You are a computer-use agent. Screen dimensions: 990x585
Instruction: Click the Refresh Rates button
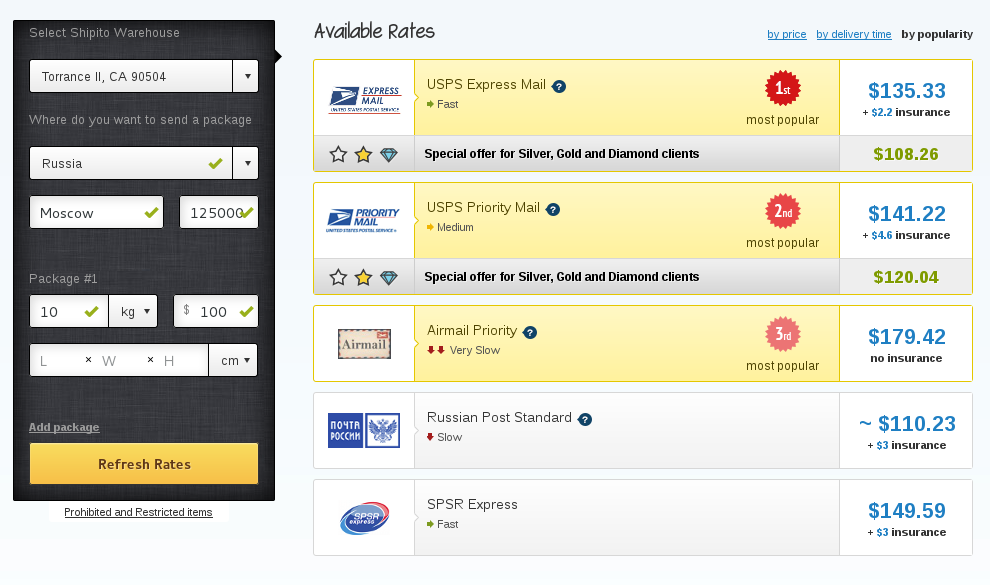pos(144,464)
